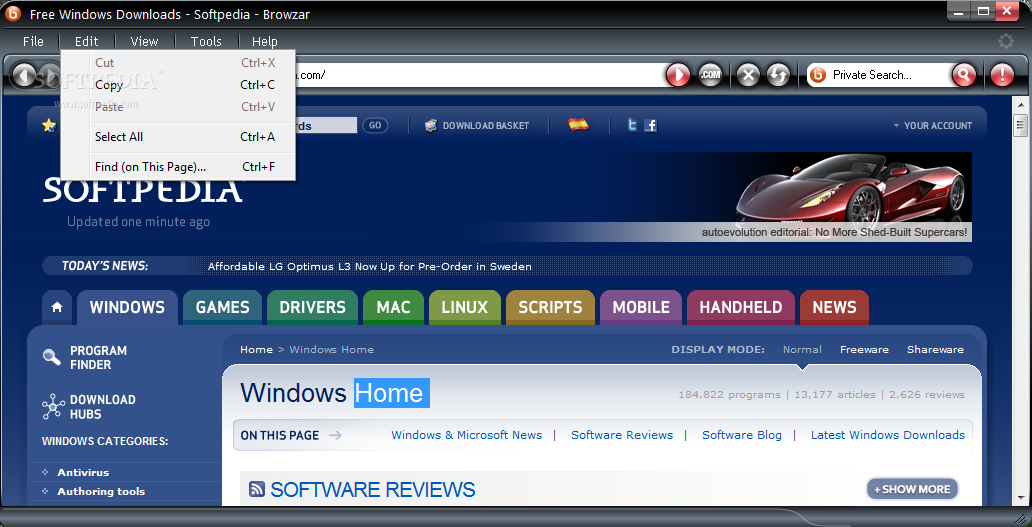The width and height of the screenshot is (1032, 527).
Task: Open the Twitter icon link
Action: pos(632,125)
